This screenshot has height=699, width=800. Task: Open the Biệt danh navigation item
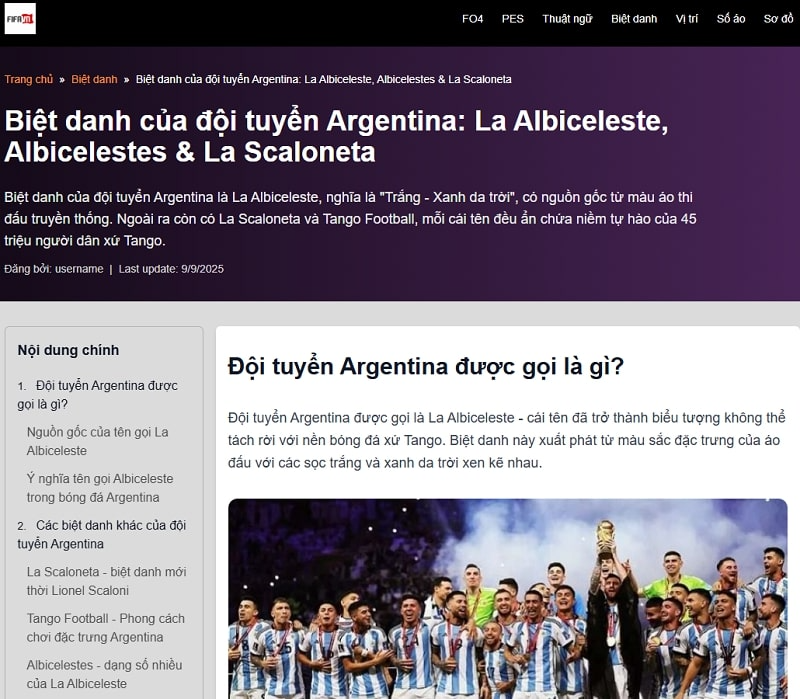pos(634,19)
